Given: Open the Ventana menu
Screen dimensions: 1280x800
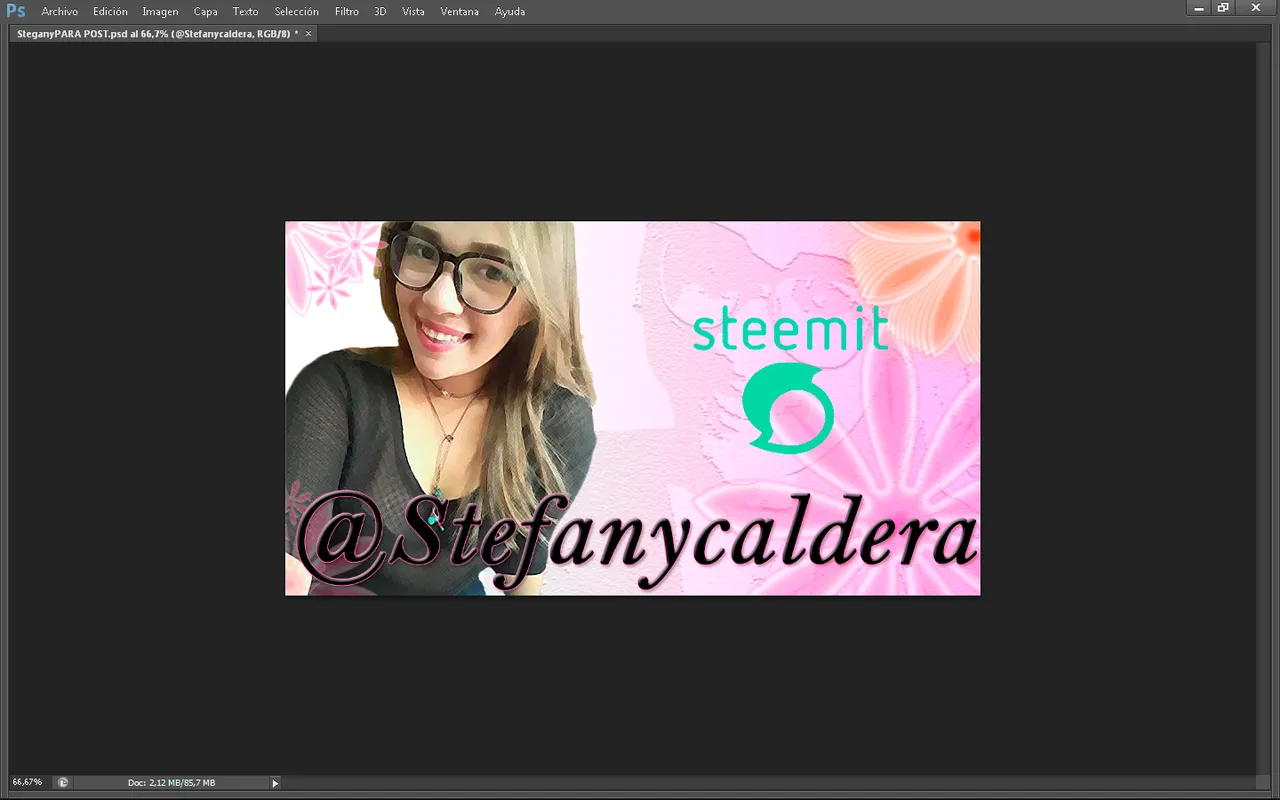Looking at the screenshot, I should pyautogui.click(x=459, y=11).
